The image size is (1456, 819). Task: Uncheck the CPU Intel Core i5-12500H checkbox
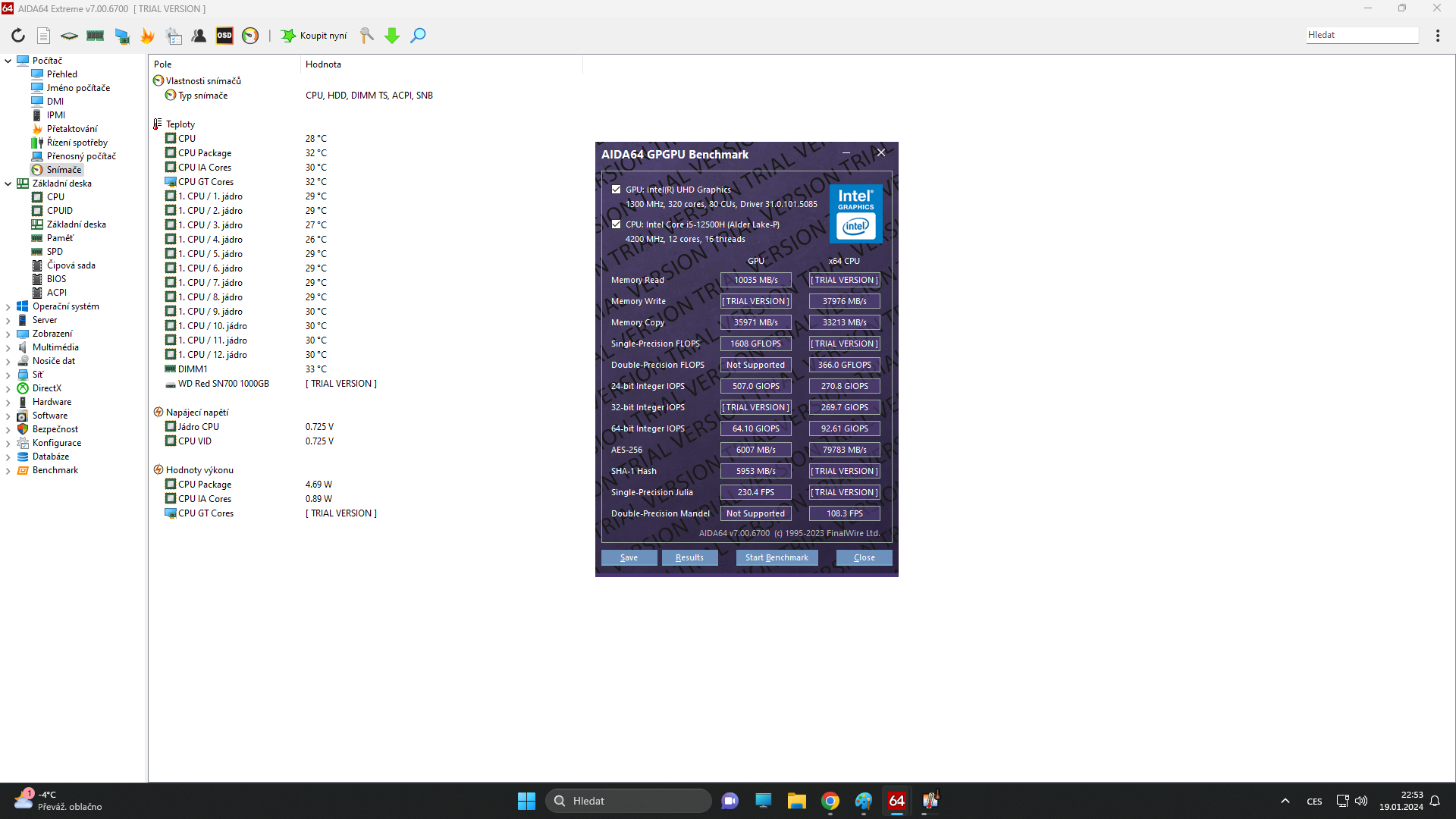click(x=616, y=224)
